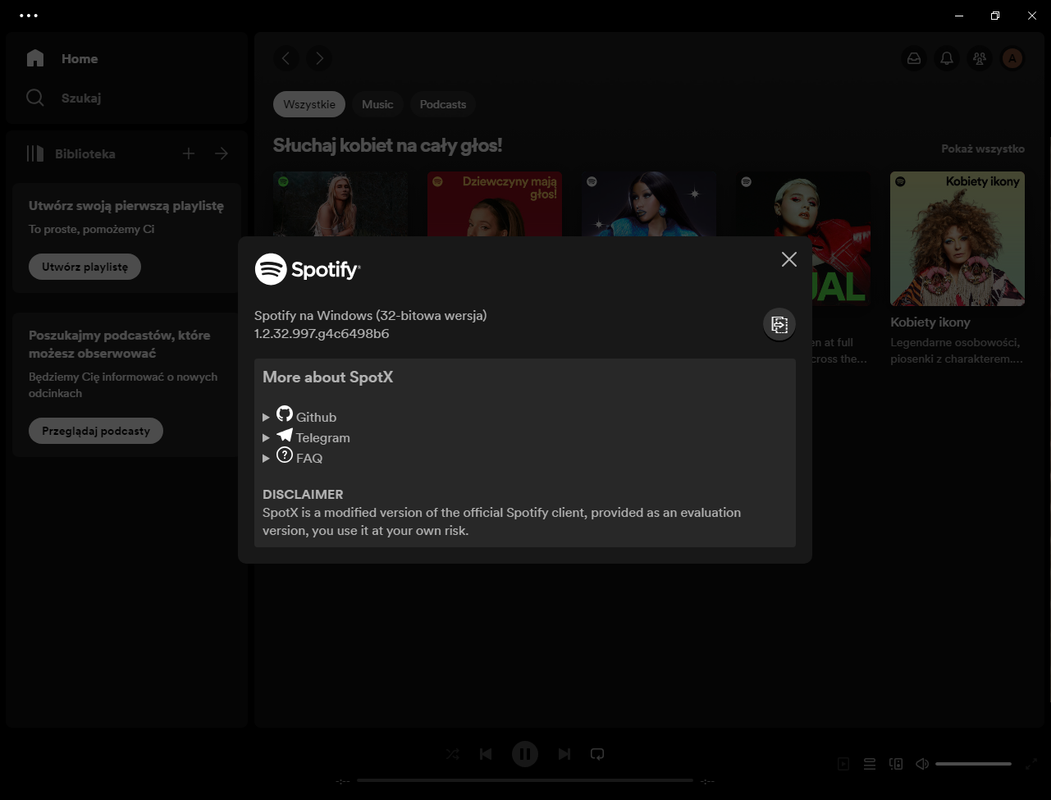
Task: Open the Now Playing view icon
Action: coord(843,764)
